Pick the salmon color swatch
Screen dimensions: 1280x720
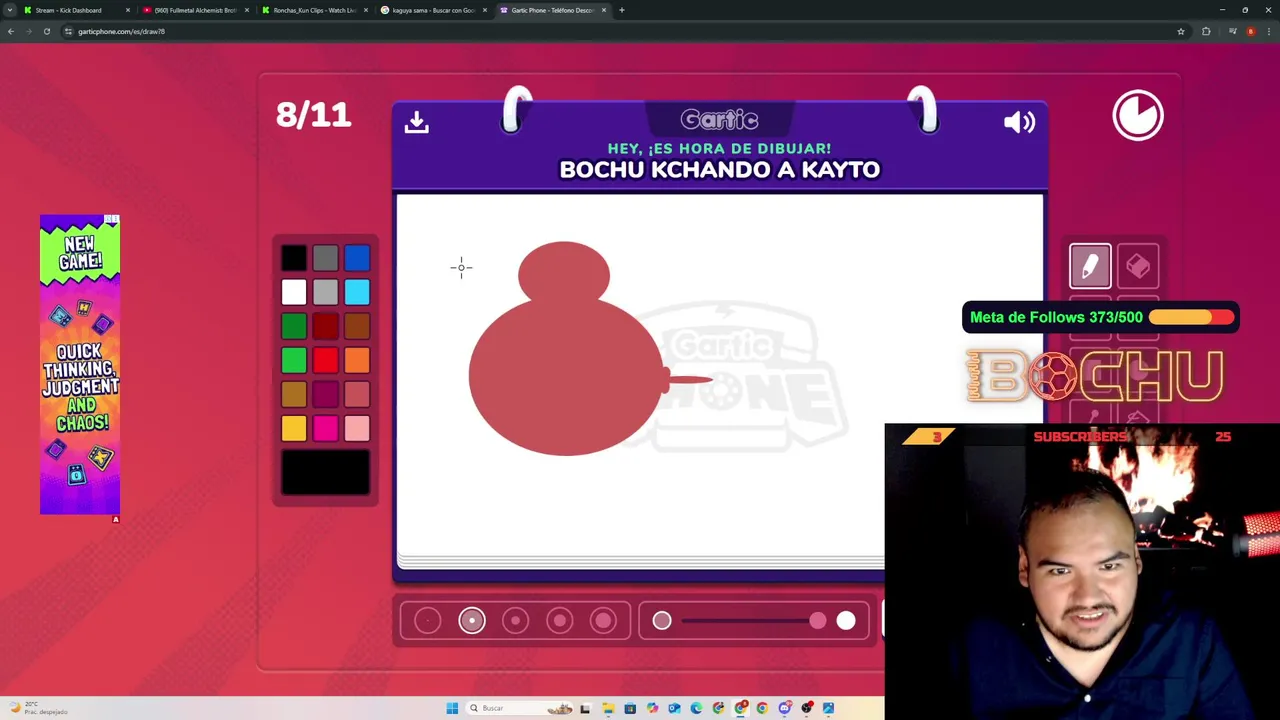point(357,394)
